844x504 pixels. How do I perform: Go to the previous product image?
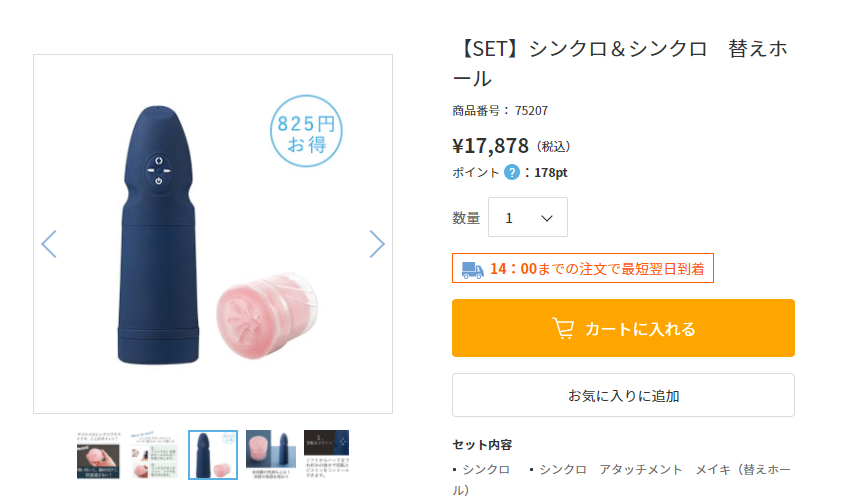point(49,244)
